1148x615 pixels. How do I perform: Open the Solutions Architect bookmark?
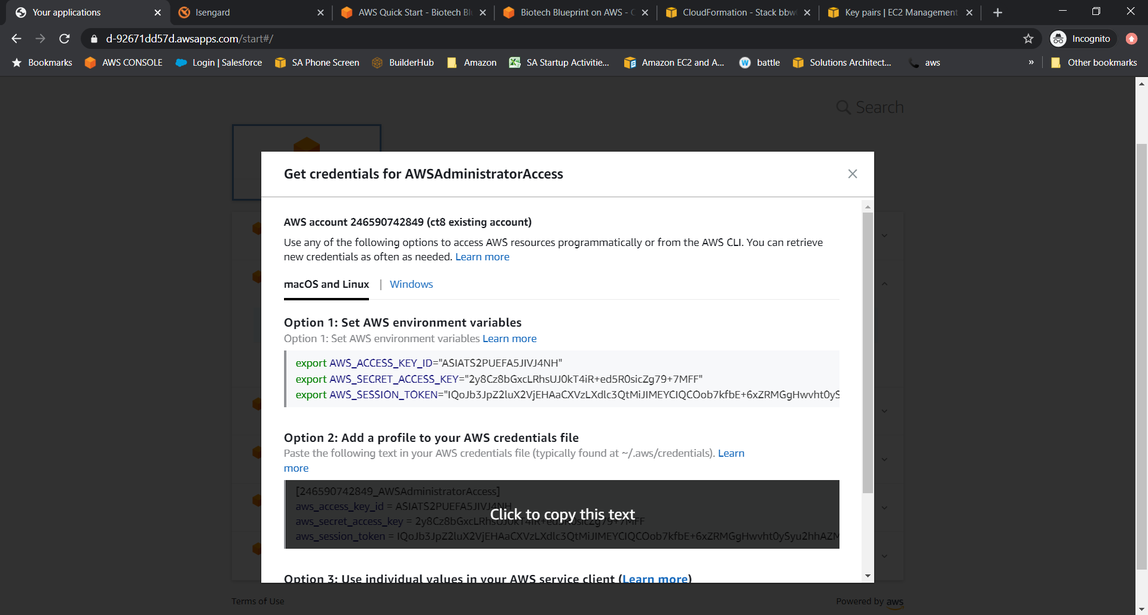841,63
